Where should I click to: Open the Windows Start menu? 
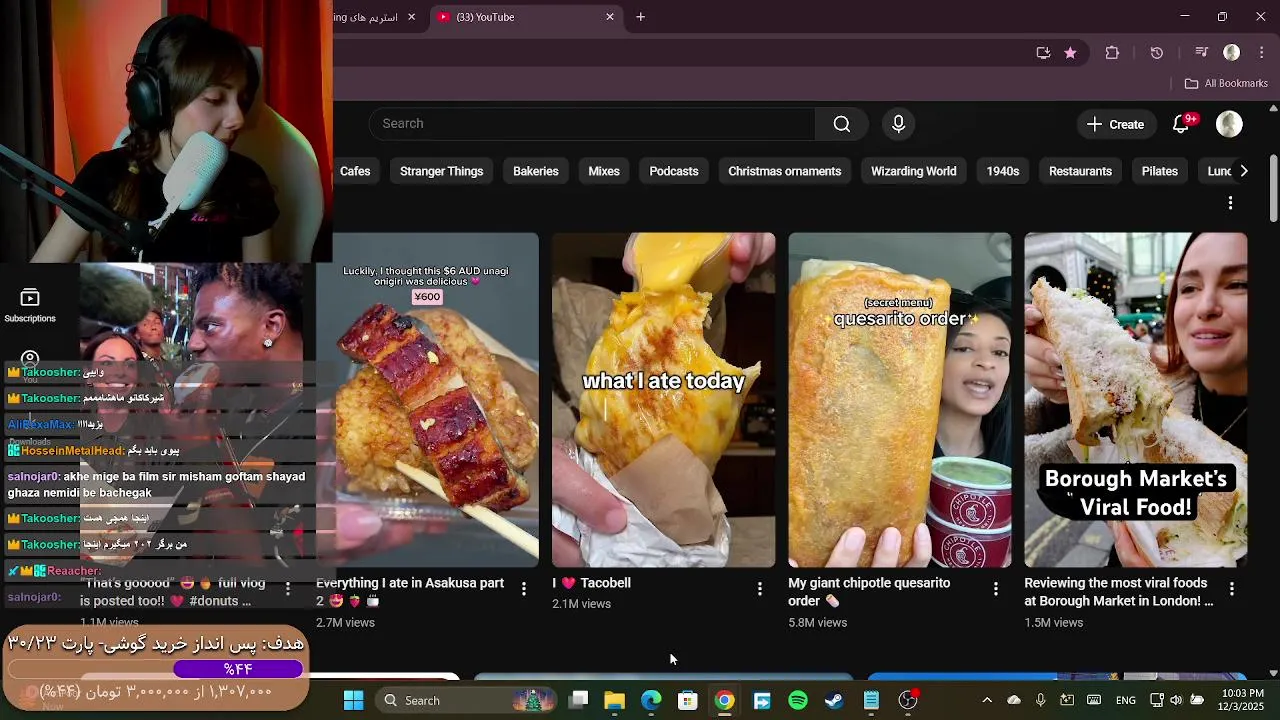(x=353, y=700)
